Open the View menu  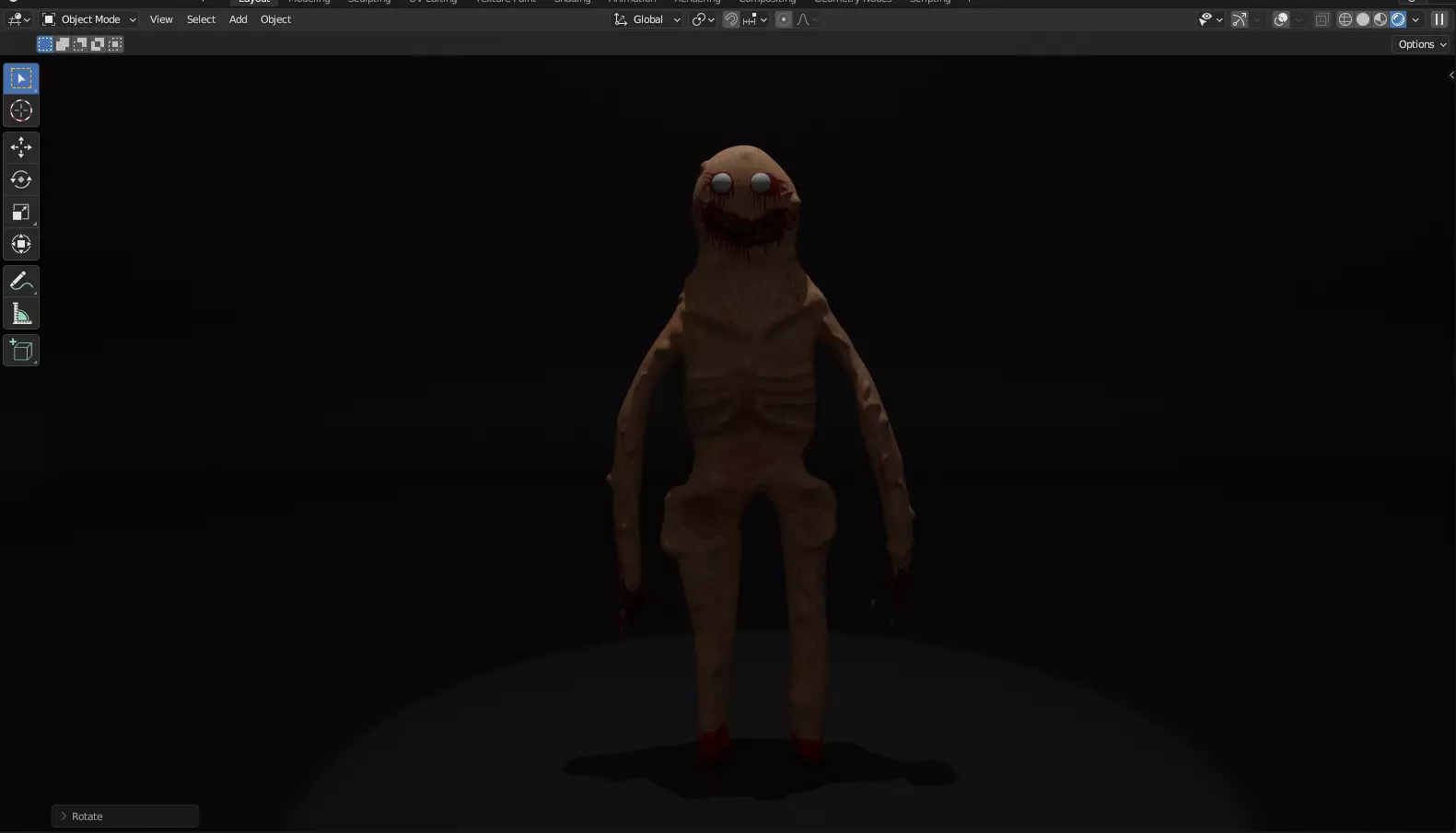pyautogui.click(x=161, y=19)
